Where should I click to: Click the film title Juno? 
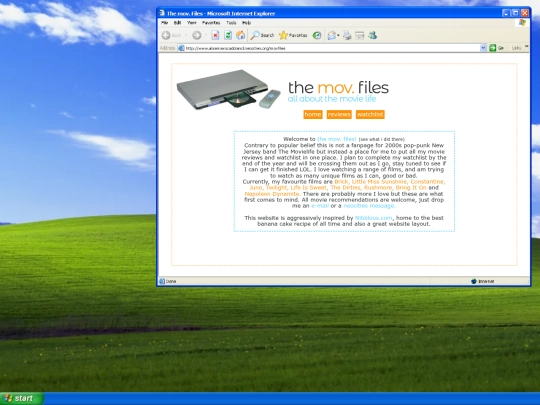click(x=256, y=187)
